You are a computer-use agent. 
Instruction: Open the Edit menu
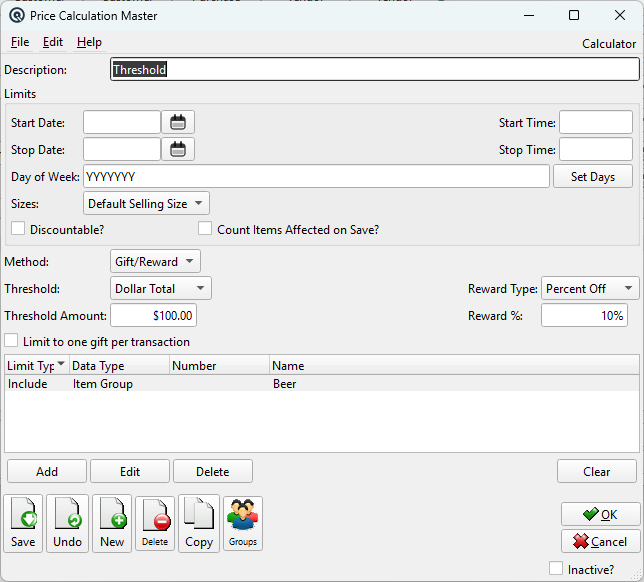pyautogui.click(x=53, y=42)
